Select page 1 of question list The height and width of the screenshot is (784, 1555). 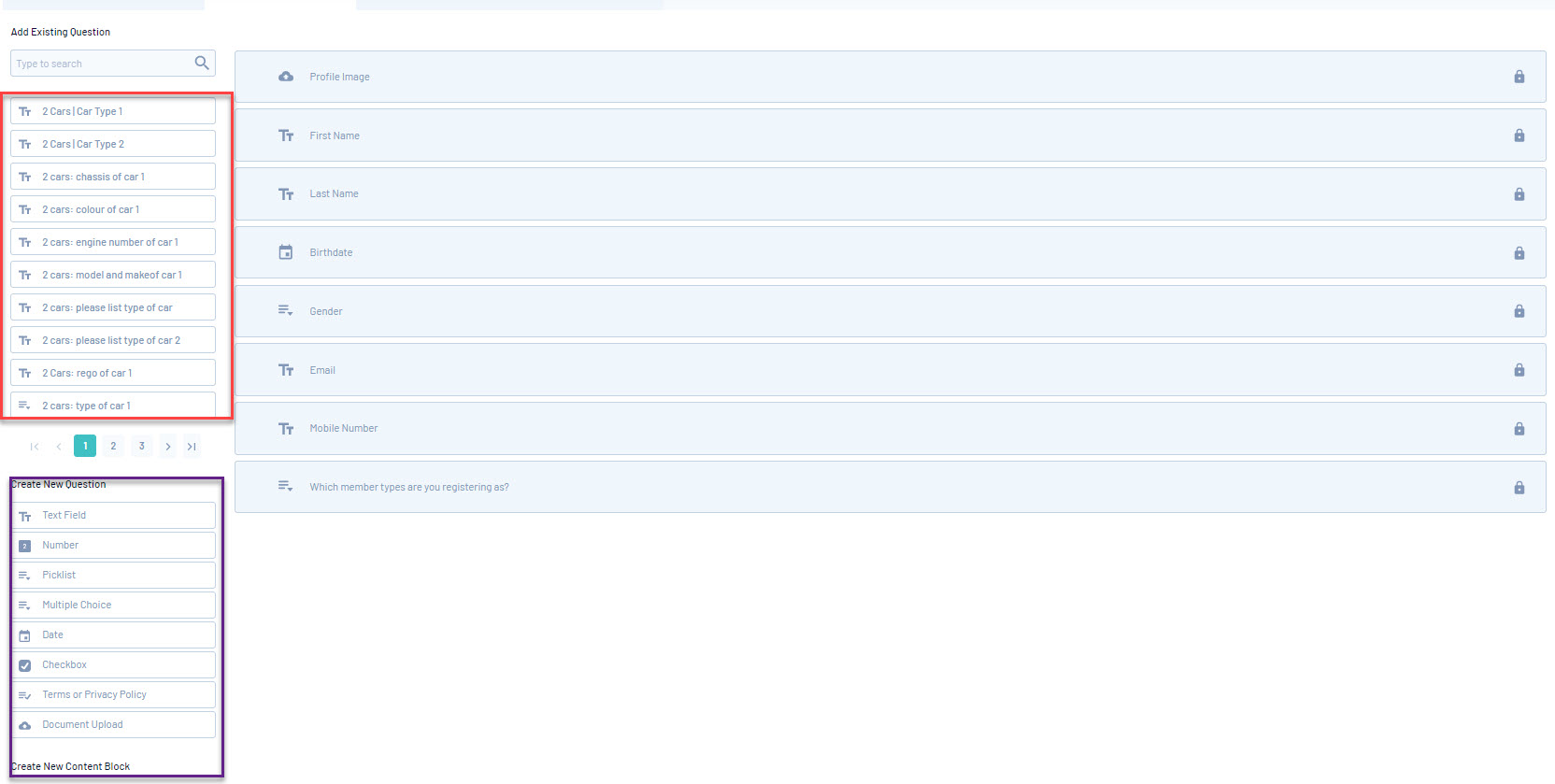(85, 446)
